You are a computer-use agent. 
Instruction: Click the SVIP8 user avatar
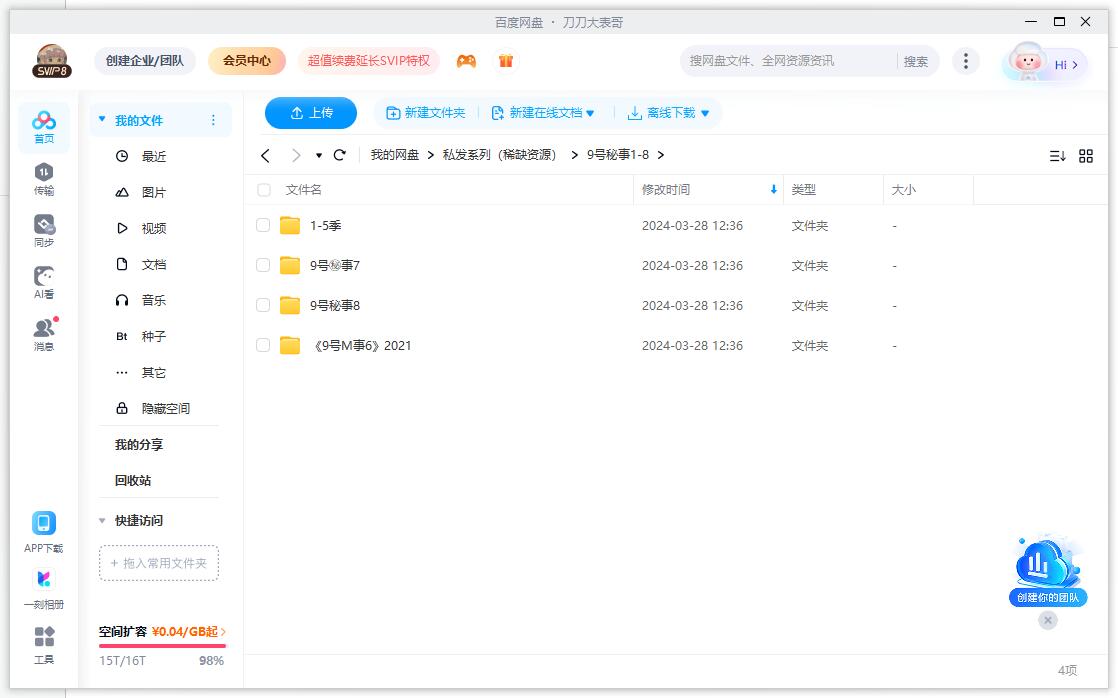[51, 61]
